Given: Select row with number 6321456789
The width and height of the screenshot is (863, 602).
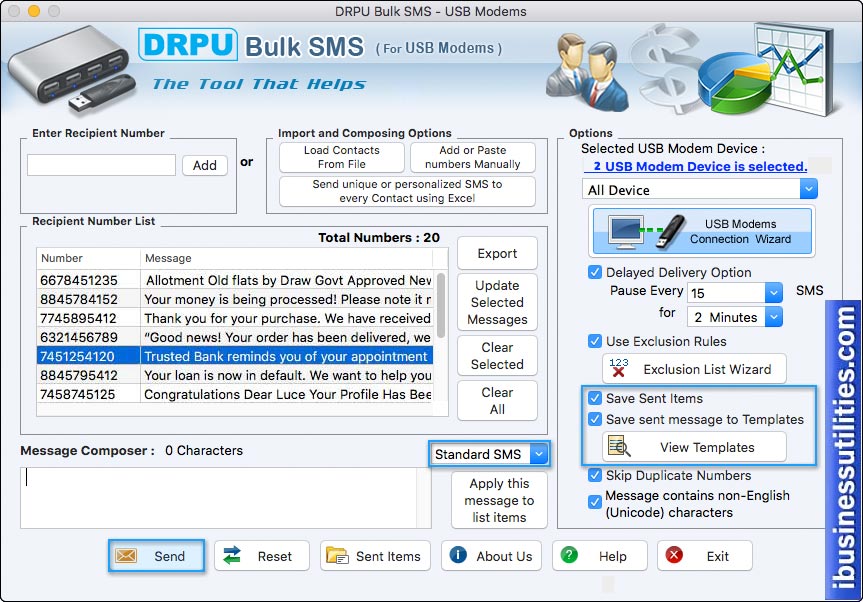Looking at the screenshot, I should tap(235, 337).
